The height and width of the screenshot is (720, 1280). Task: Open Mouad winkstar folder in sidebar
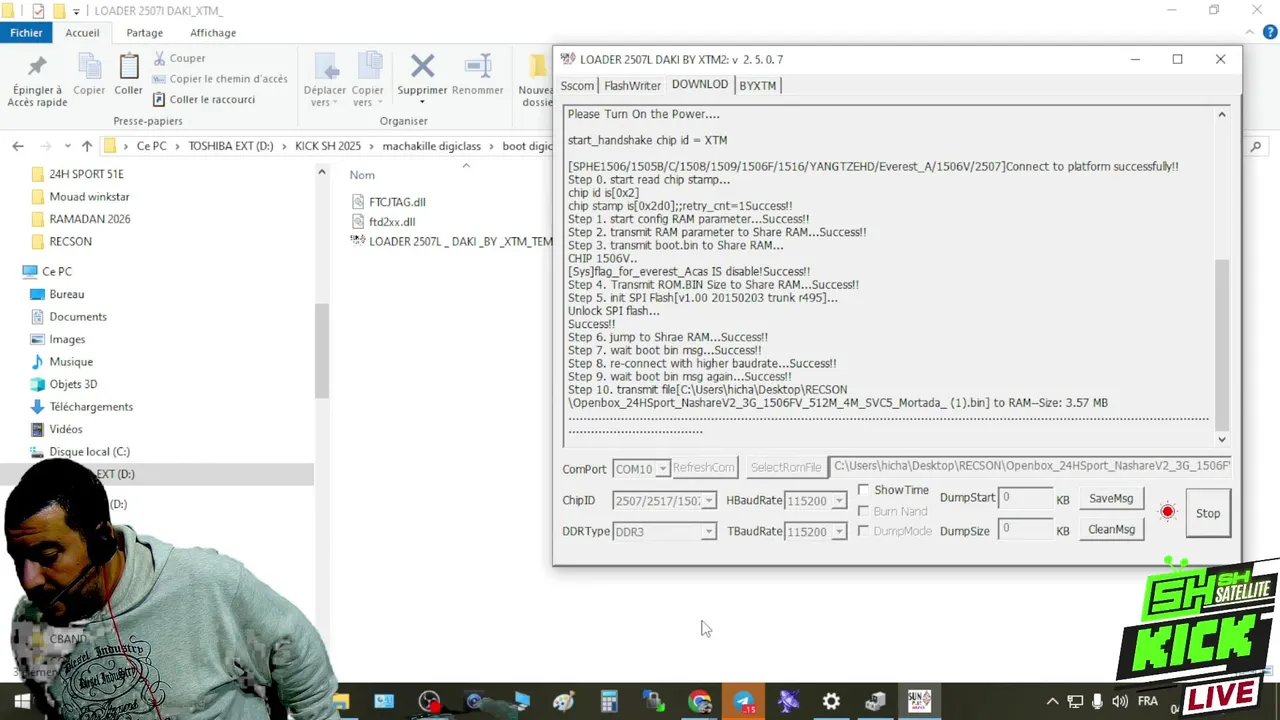pyautogui.click(x=89, y=197)
